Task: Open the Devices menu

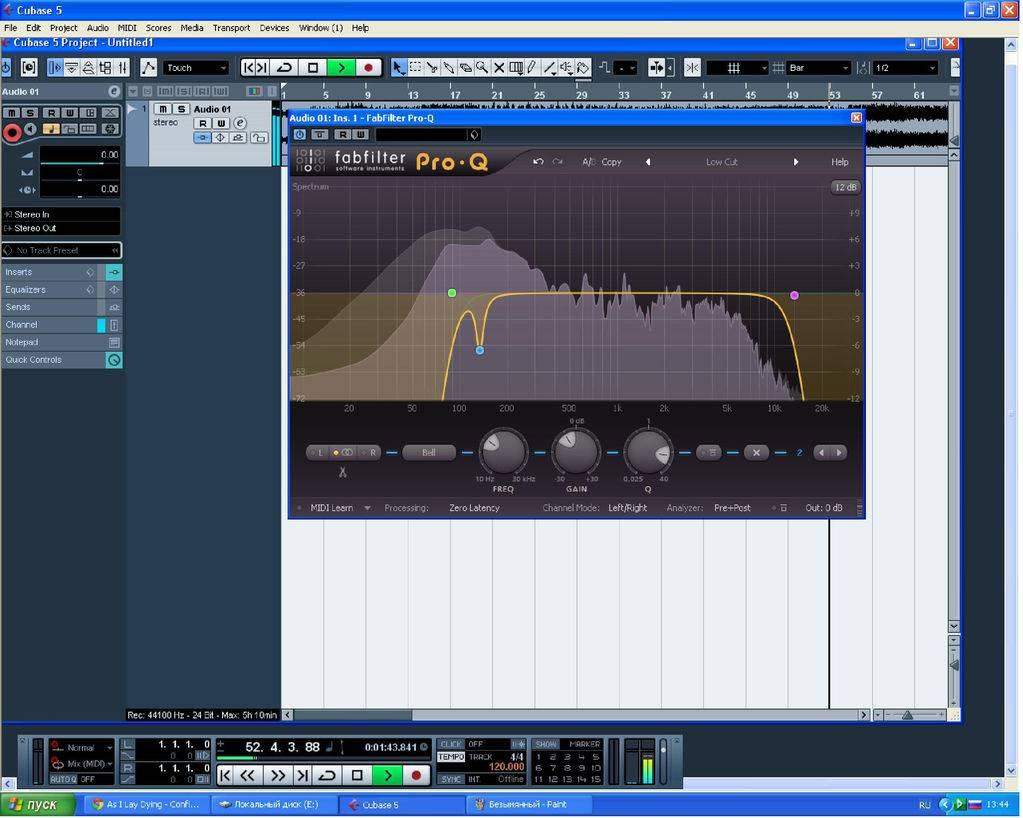Action: click(x=274, y=28)
